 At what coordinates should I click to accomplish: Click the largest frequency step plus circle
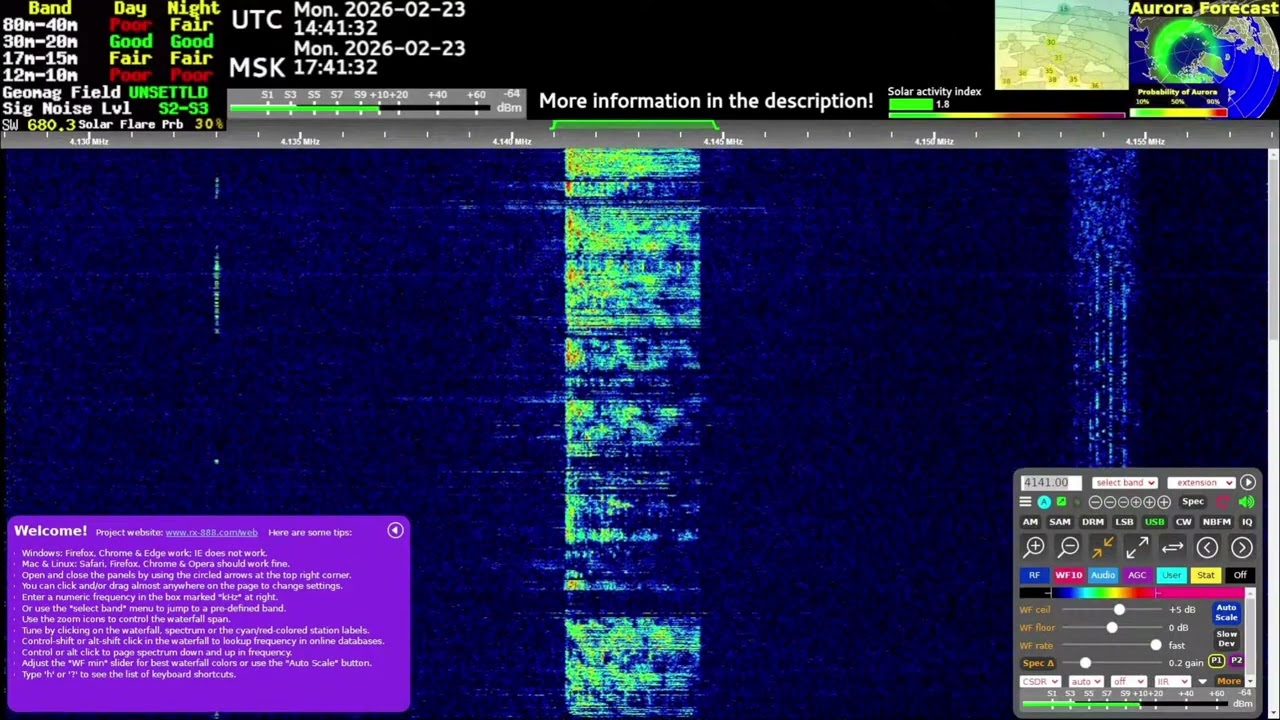point(1164,502)
